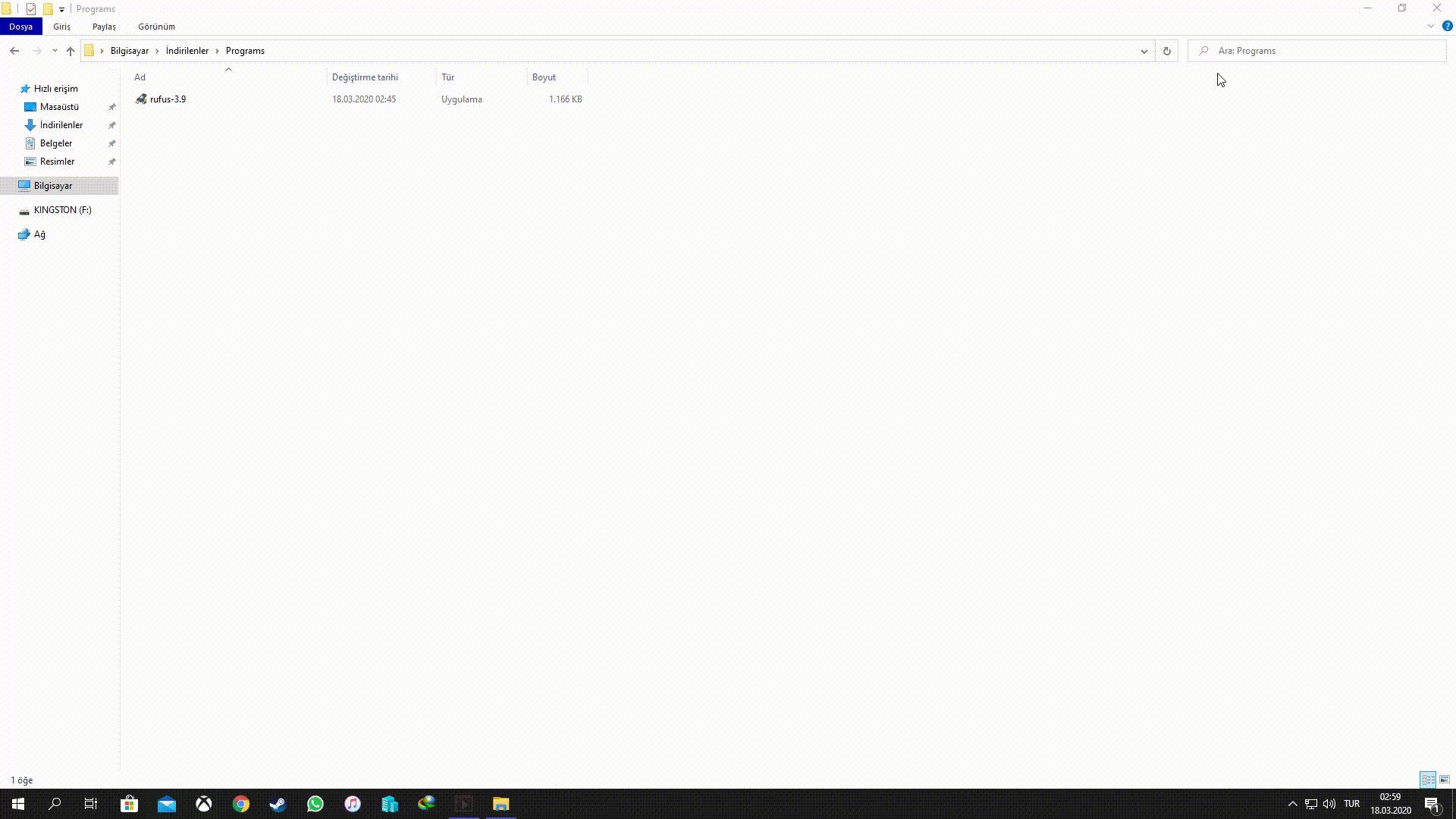Open the address bar history dropdown
The height and width of the screenshot is (819, 1456).
[1144, 51]
